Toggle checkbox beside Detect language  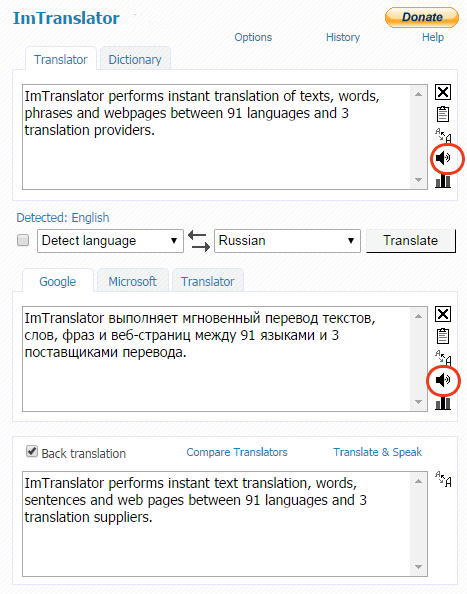click(x=23, y=240)
